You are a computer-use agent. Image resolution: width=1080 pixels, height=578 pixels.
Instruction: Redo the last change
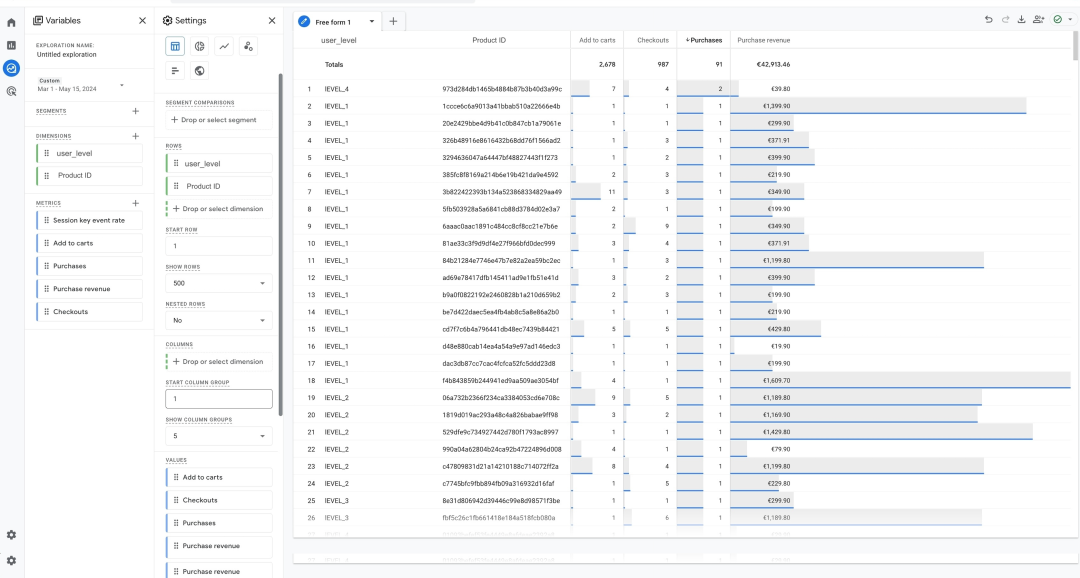point(1005,19)
